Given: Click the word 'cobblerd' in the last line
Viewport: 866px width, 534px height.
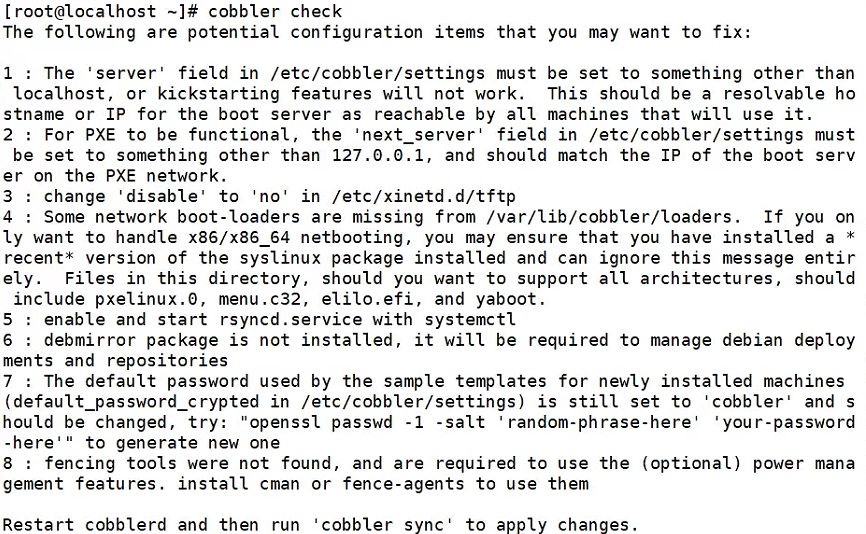Looking at the screenshot, I should pos(126,525).
